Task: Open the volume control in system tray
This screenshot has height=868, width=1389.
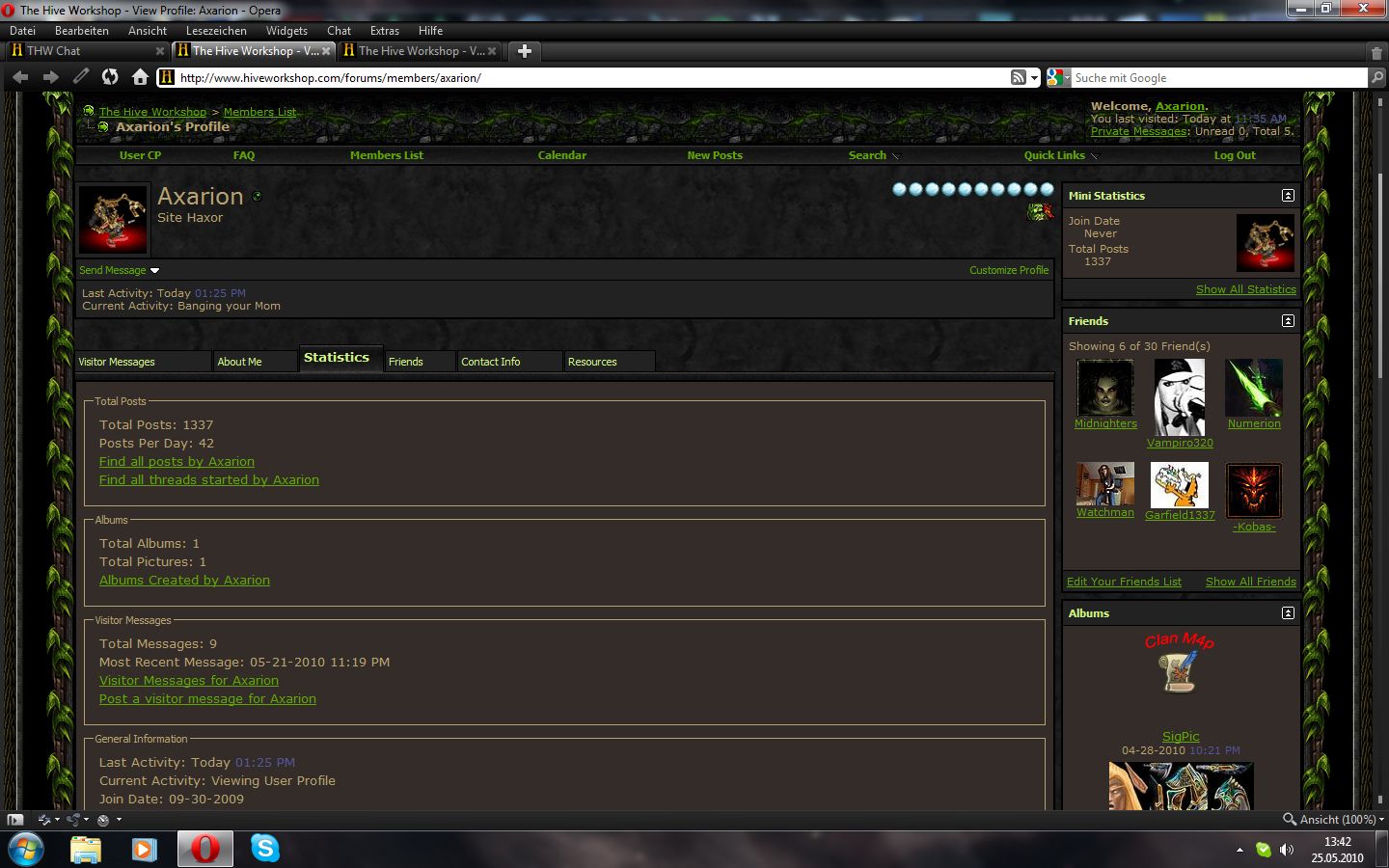Action: tap(1287, 850)
